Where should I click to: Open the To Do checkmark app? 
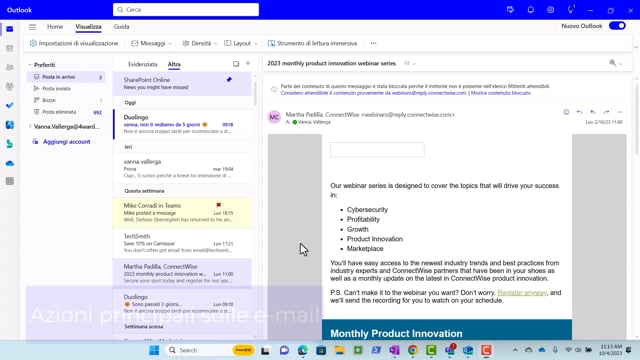point(10,105)
